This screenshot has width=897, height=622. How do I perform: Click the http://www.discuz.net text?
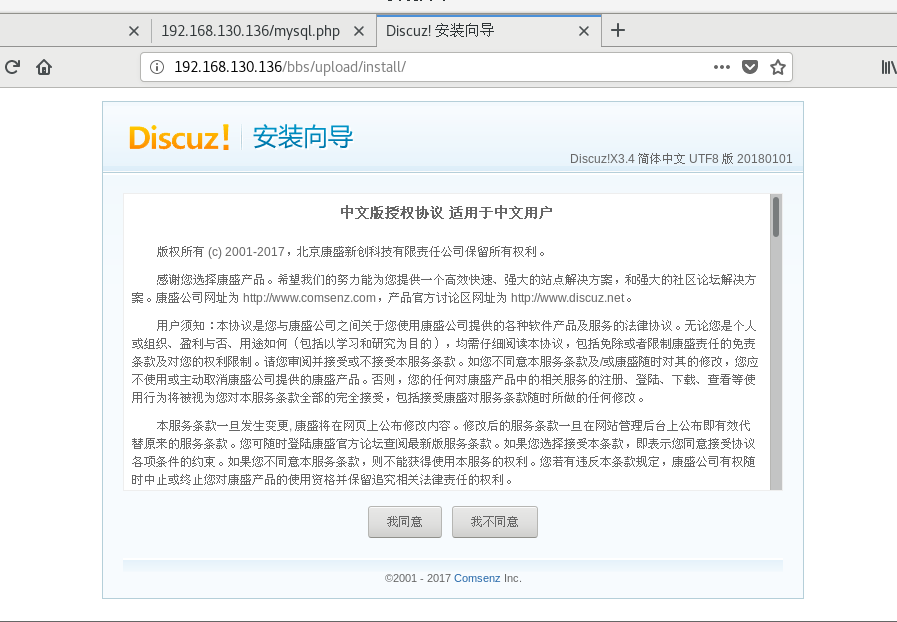567,298
